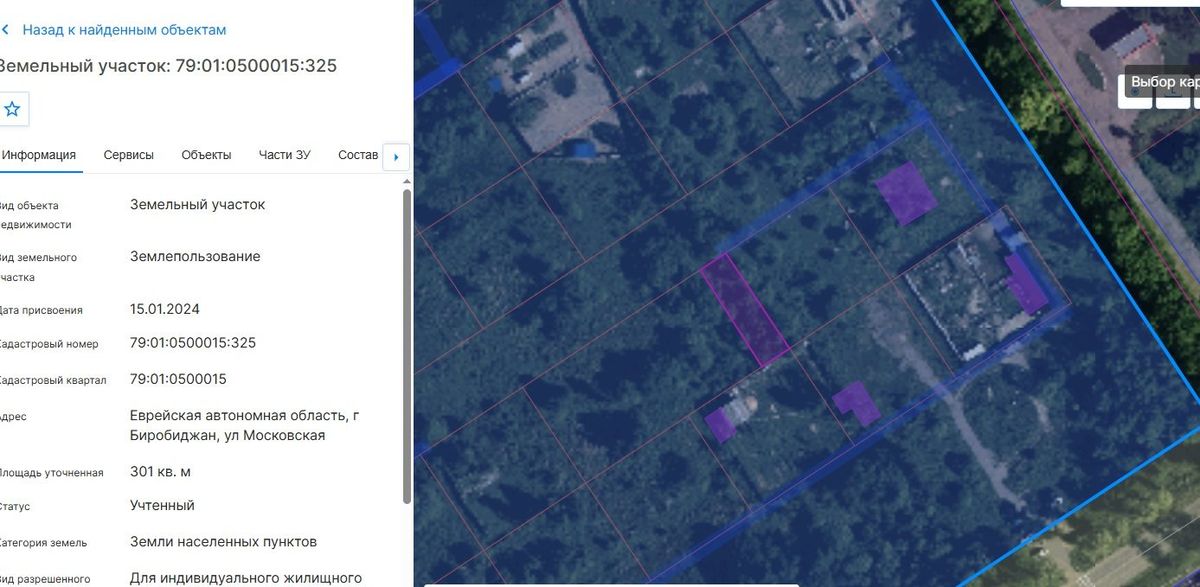Click the area value "301 кв. м"
Image resolution: width=1200 pixels, height=587 pixels.
pos(160,471)
